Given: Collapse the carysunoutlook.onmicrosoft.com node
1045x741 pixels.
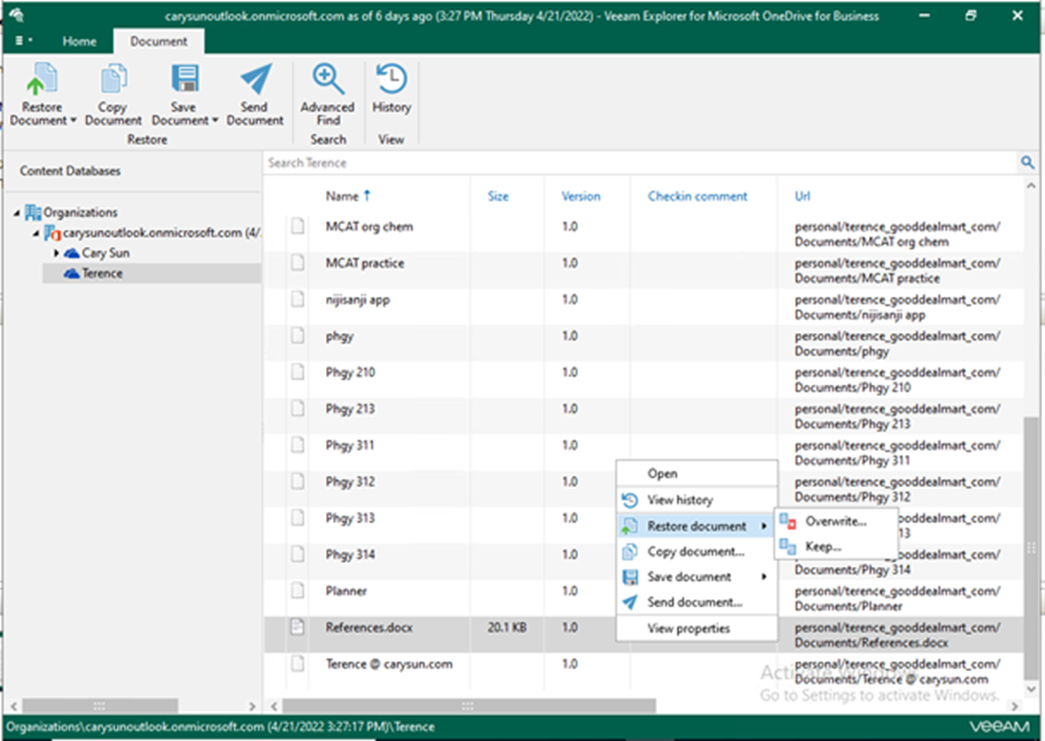Looking at the screenshot, I should tap(36, 233).
